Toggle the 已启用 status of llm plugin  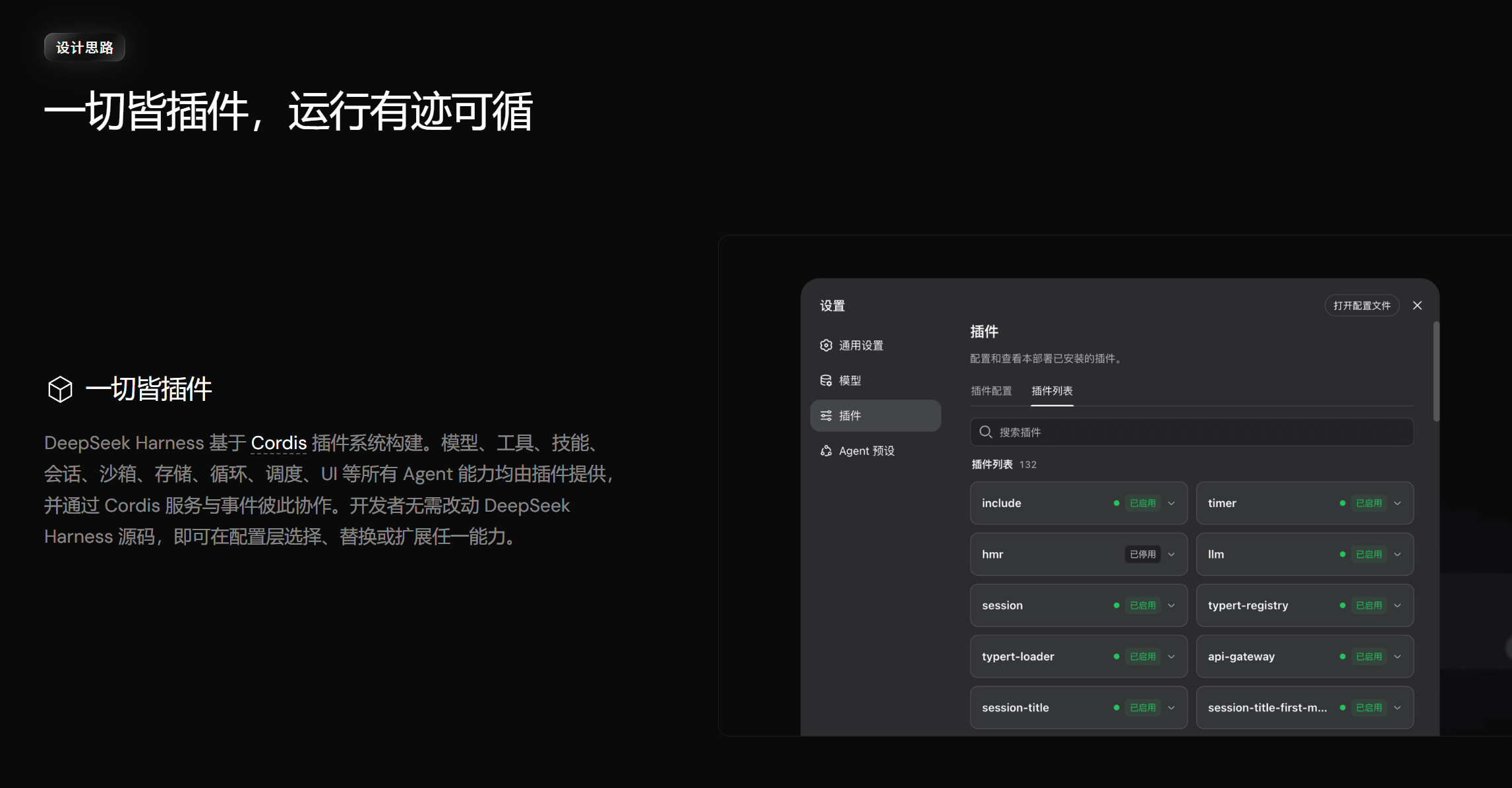[x=1369, y=555]
